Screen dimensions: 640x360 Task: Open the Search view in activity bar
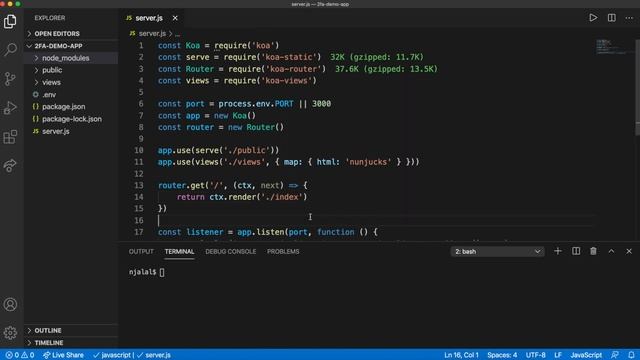(x=10, y=50)
